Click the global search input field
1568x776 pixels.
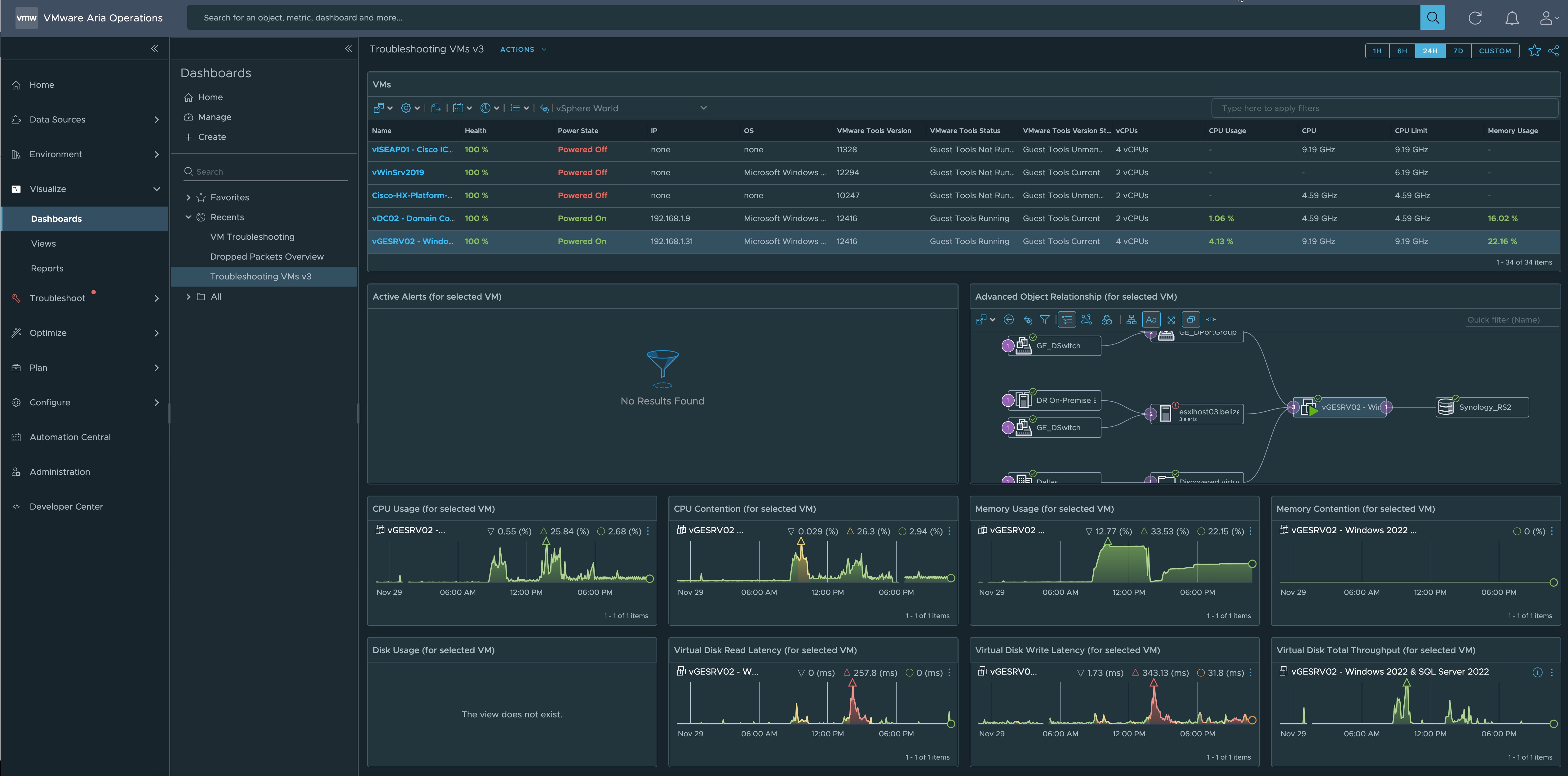click(804, 18)
